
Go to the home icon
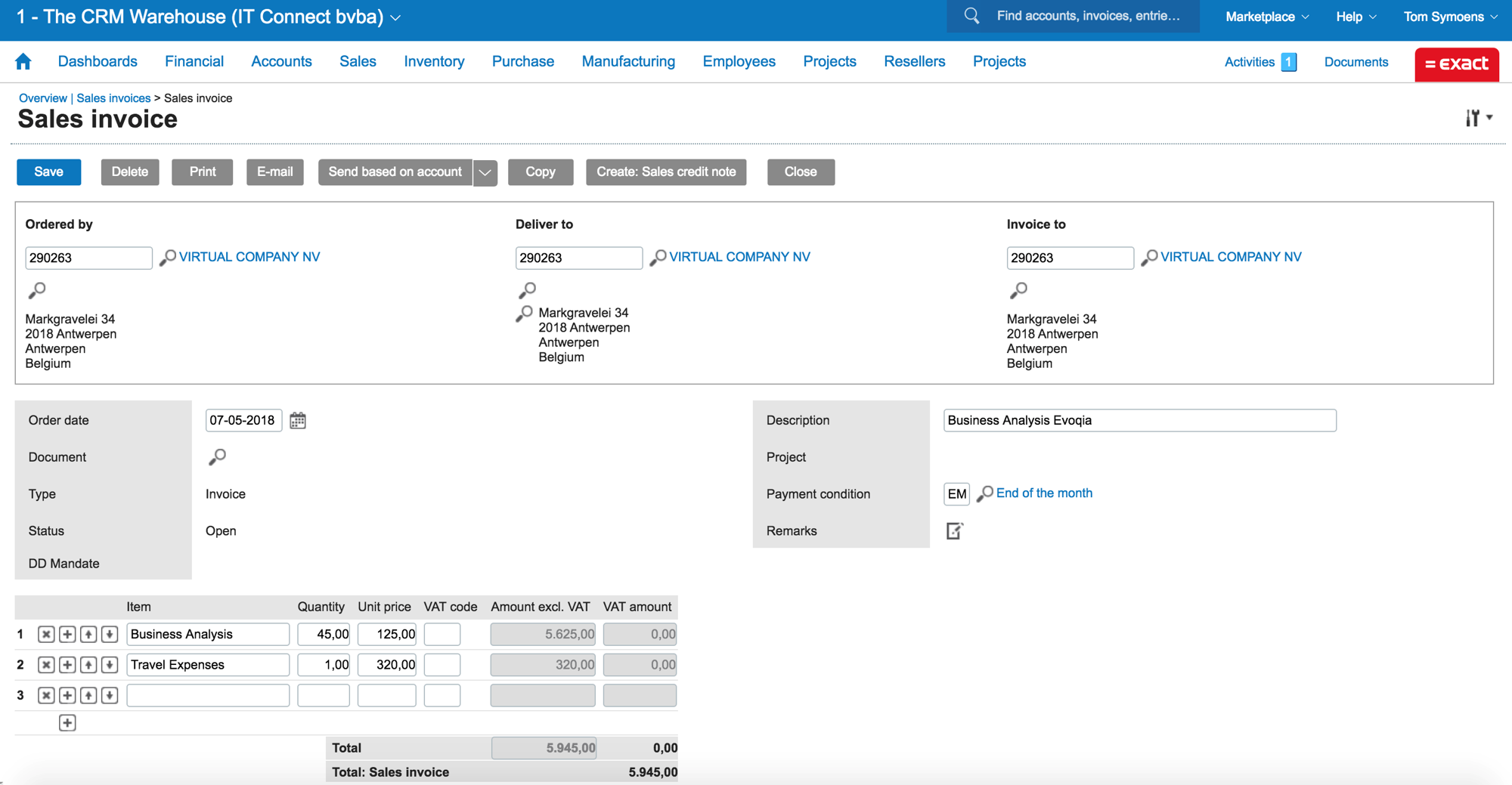[23, 62]
